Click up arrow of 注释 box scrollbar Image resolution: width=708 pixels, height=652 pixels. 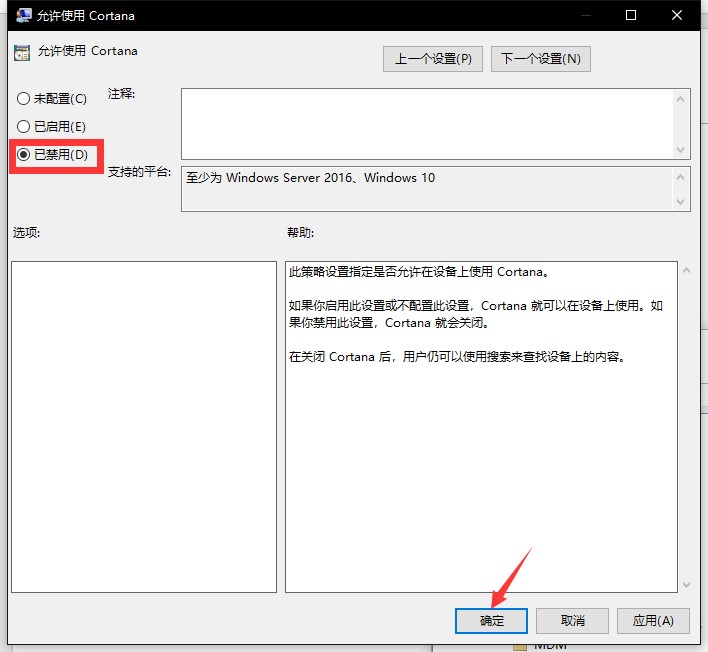pyautogui.click(x=682, y=98)
